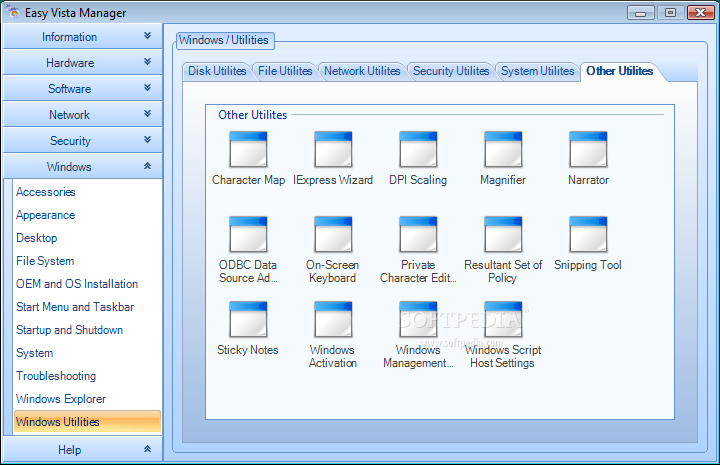The height and width of the screenshot is (465, 720).
Task: Open the Windows Activation icon
Action: click(x=333, y=319)
